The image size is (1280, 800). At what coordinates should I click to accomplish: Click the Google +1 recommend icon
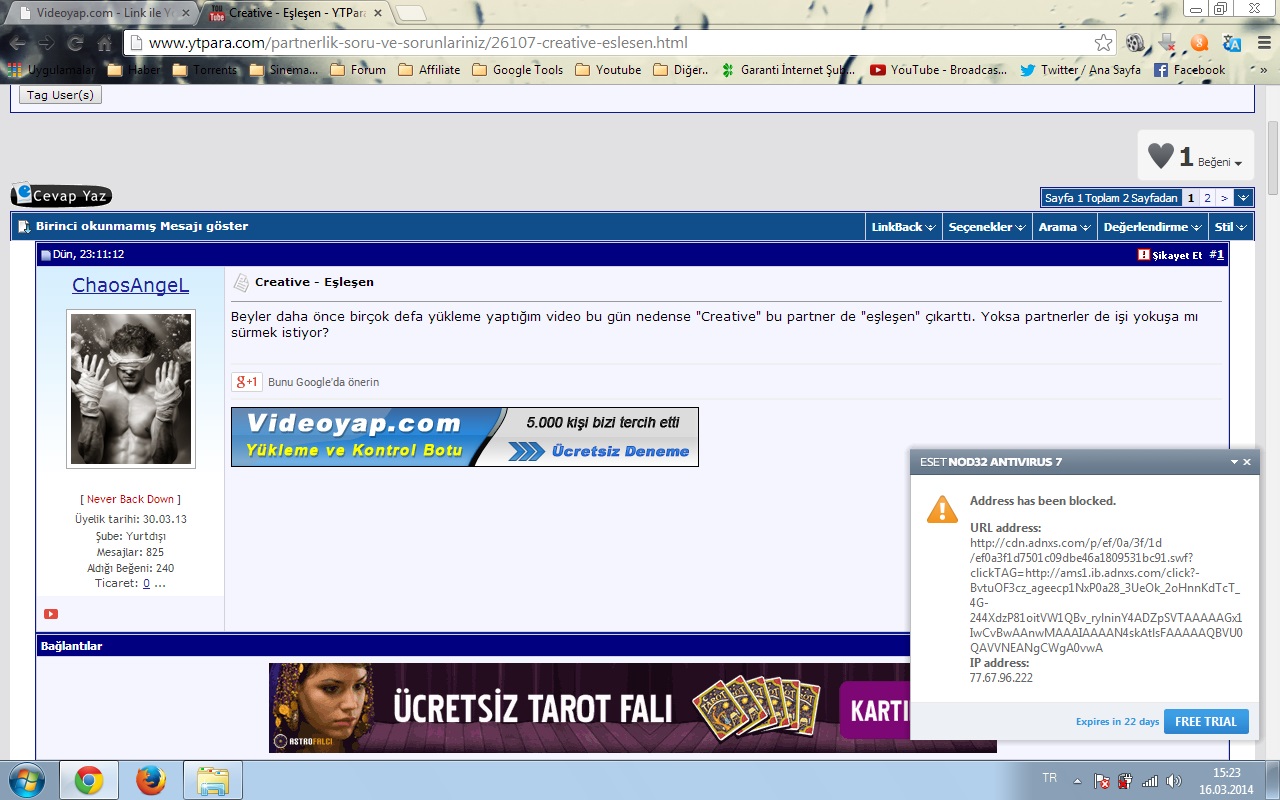click(246, 383)
